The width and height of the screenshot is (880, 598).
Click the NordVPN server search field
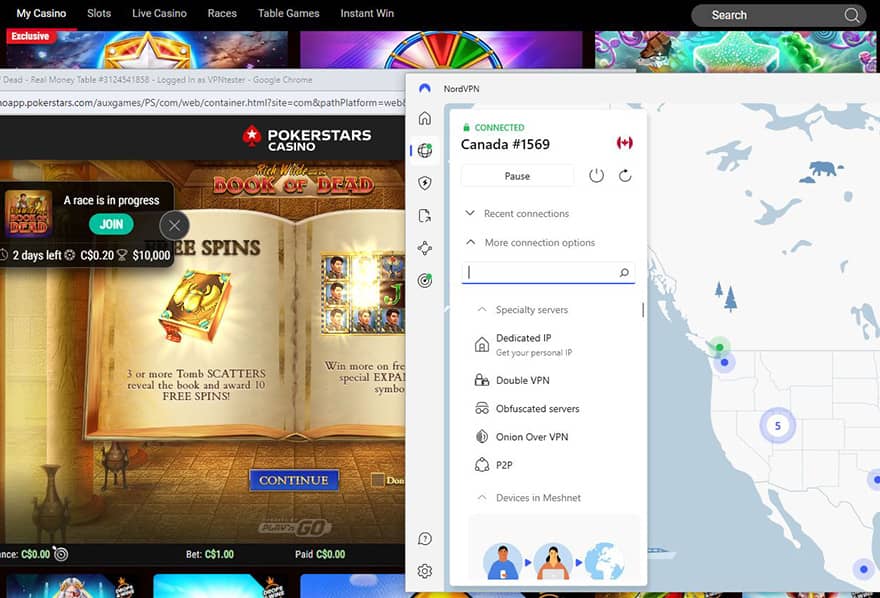548,273
